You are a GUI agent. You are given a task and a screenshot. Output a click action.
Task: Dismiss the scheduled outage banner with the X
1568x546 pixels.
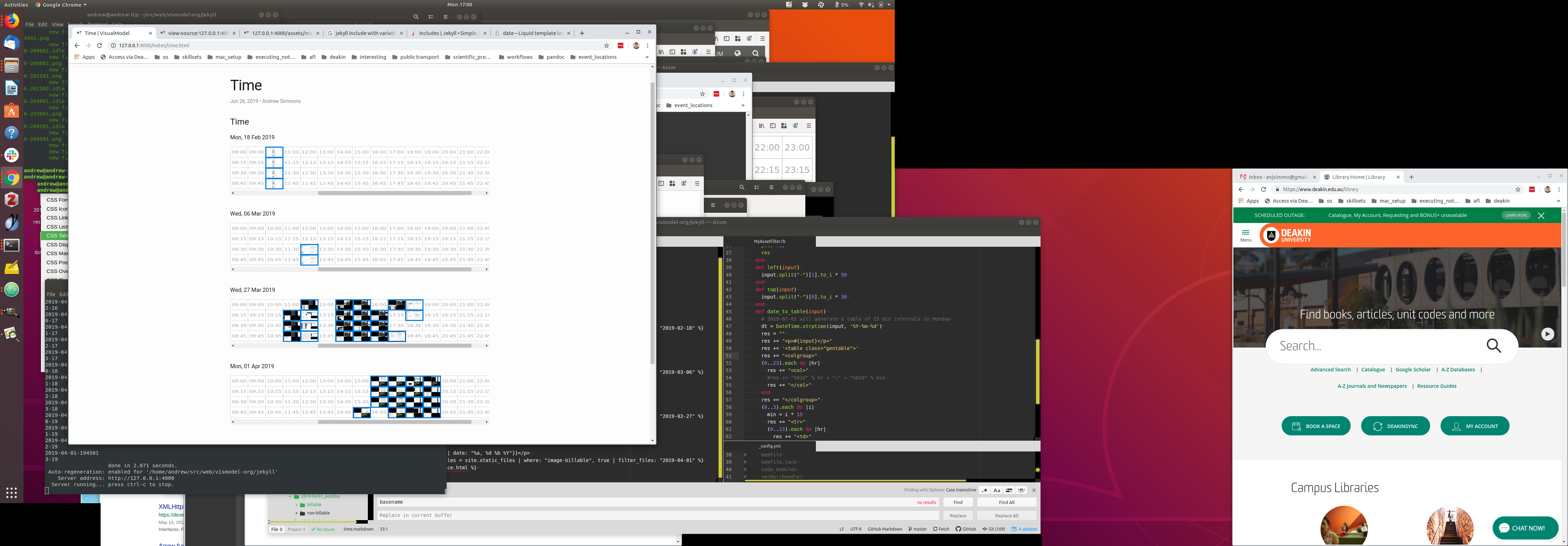click(1541, 216)
